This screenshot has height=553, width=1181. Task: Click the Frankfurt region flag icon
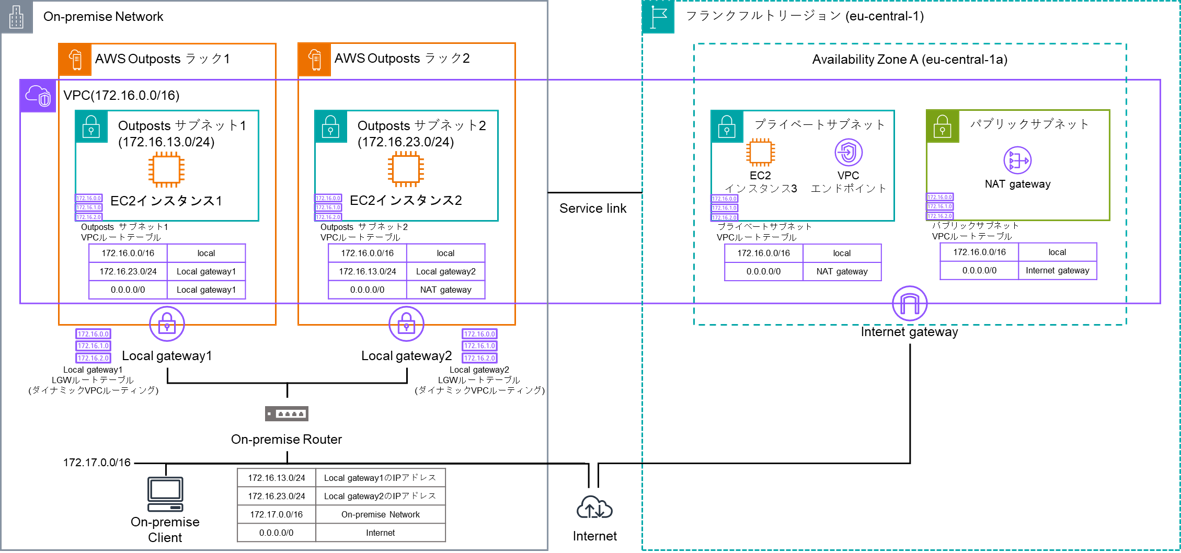point(658,17)
